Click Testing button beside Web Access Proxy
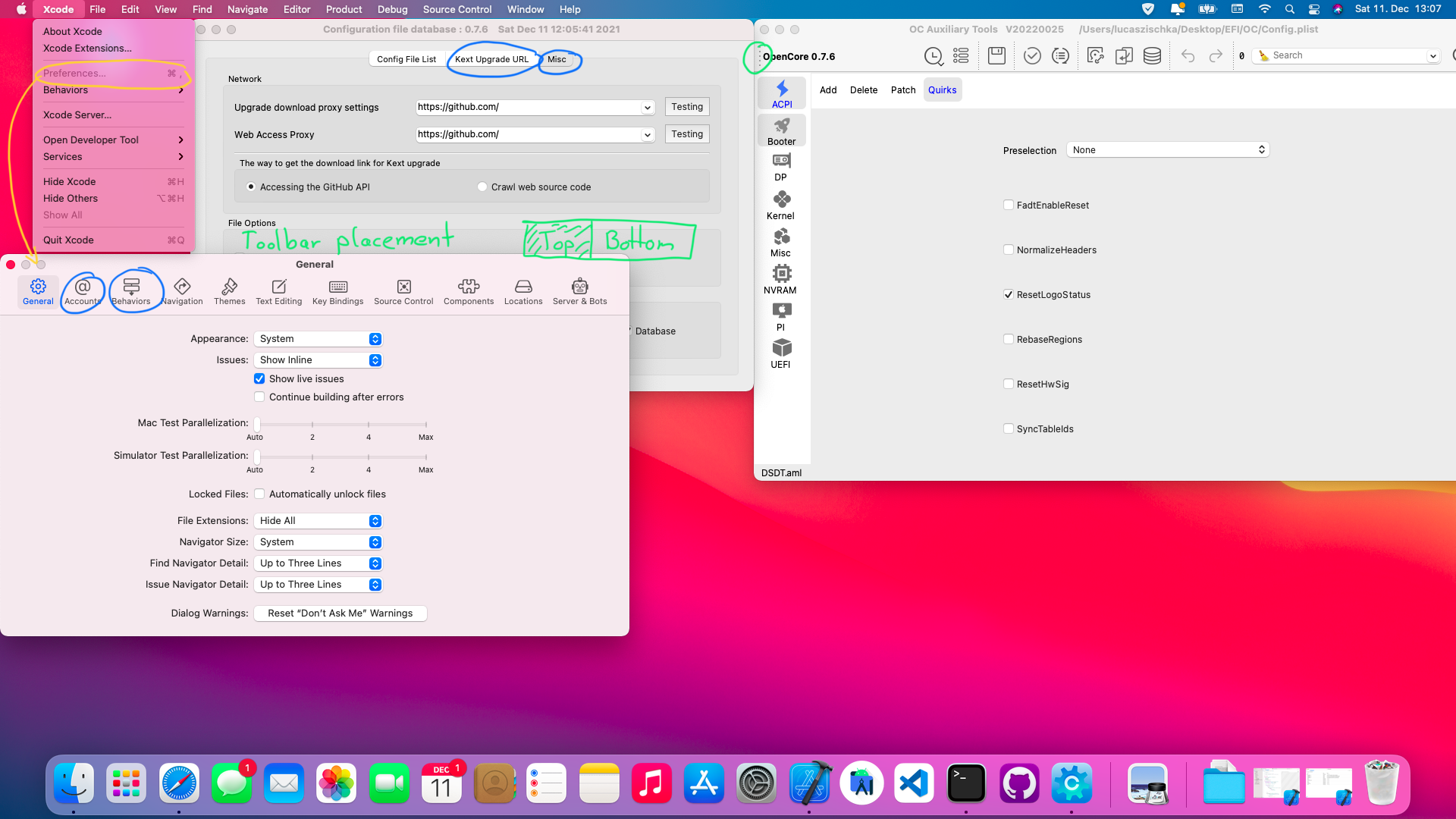1456x819 pixels. (687, 134)
